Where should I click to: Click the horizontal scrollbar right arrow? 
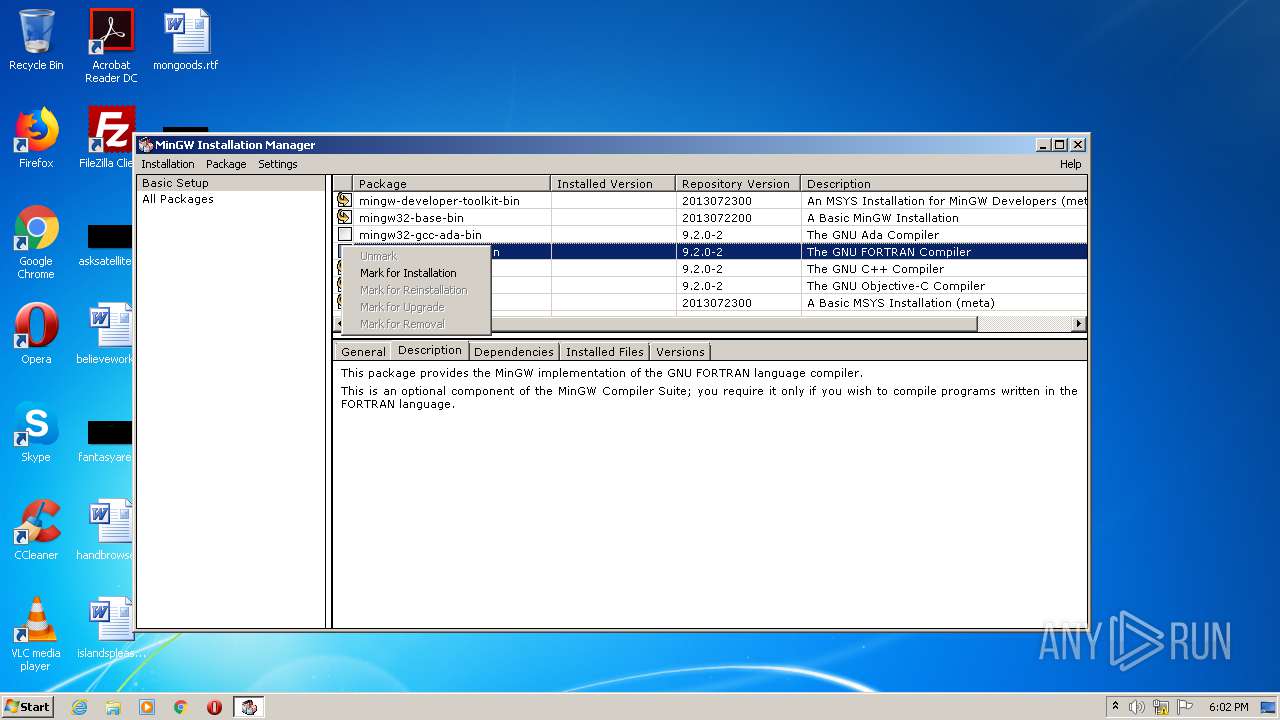pos(1078,324)
